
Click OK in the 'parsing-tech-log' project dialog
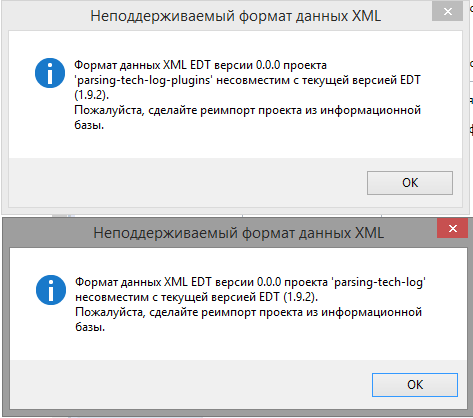415,385
